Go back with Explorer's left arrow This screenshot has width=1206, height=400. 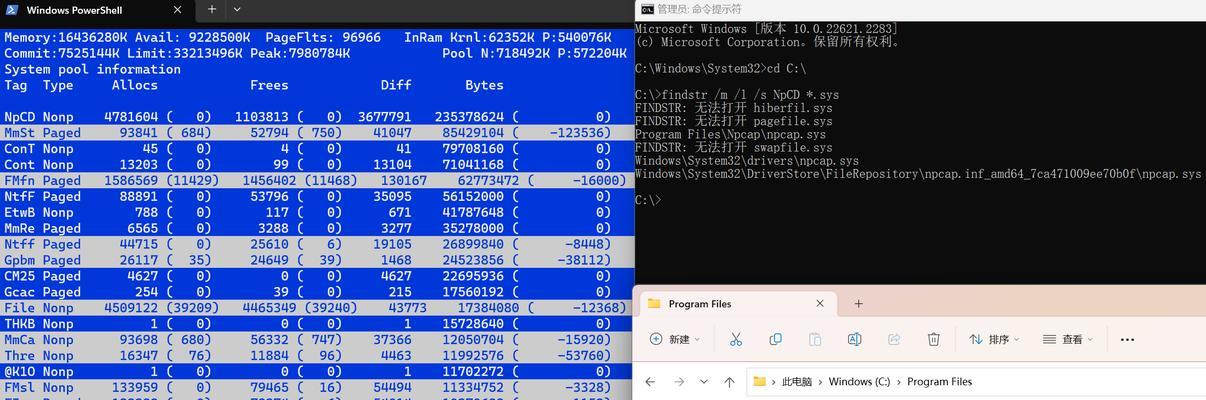pos(650,381)
